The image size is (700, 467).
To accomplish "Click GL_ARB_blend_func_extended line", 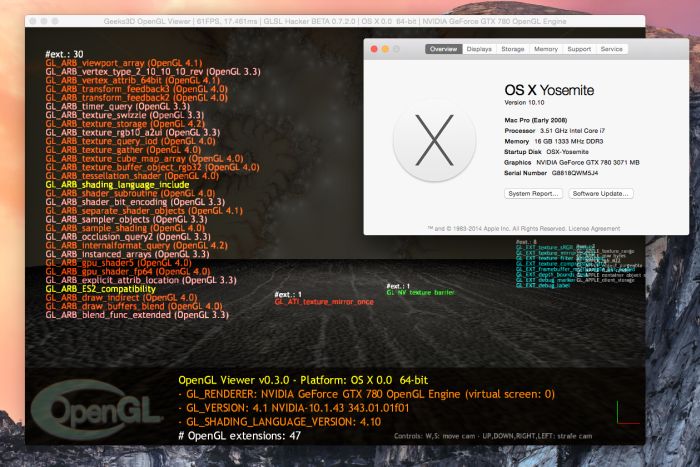I will (x=137, y=315).
